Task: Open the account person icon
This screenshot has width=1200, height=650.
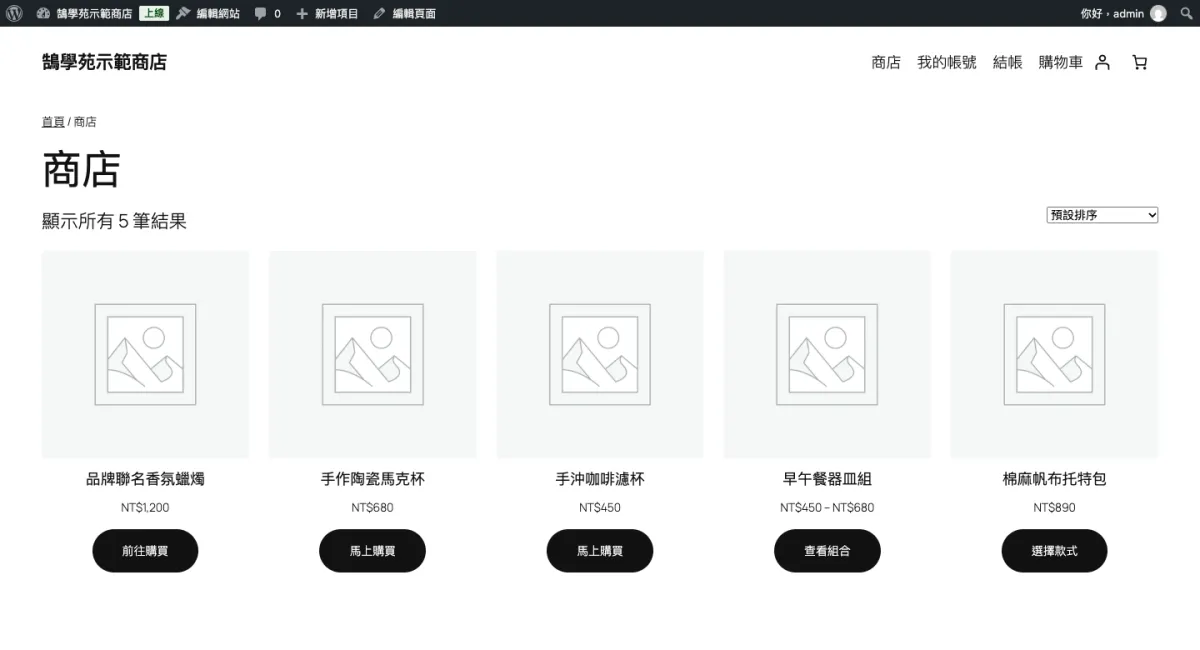Action: (x=1102, y=62)
